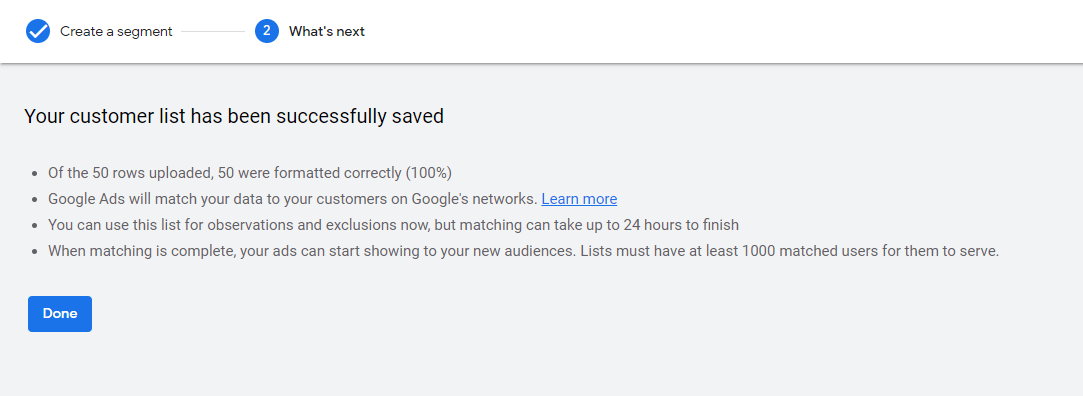Image resolution: width=1083 pixels, height=396 pixels.
Task: Click the 50 rows uploaded line
Action: click(x=250, y=173)
